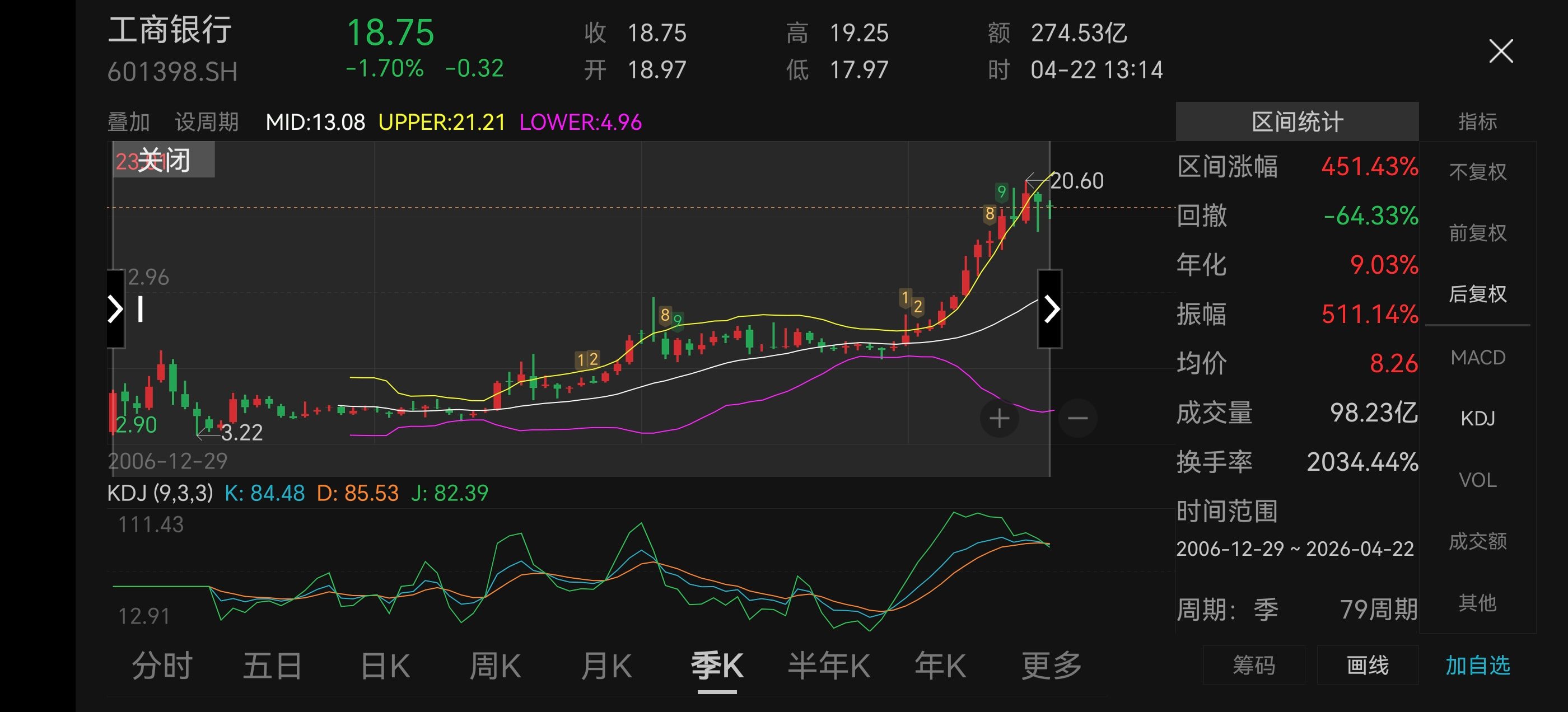Click K: 84.48 value

point(265,493)
